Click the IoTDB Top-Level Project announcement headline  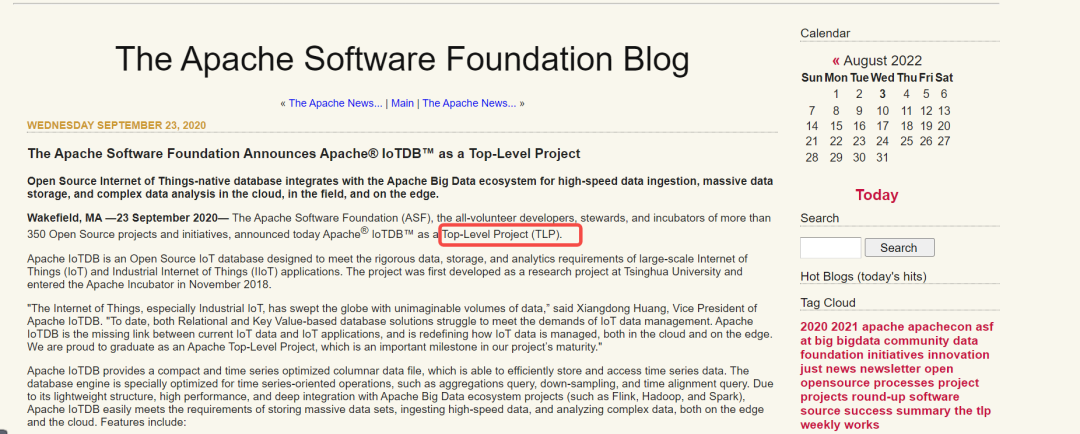304,153
